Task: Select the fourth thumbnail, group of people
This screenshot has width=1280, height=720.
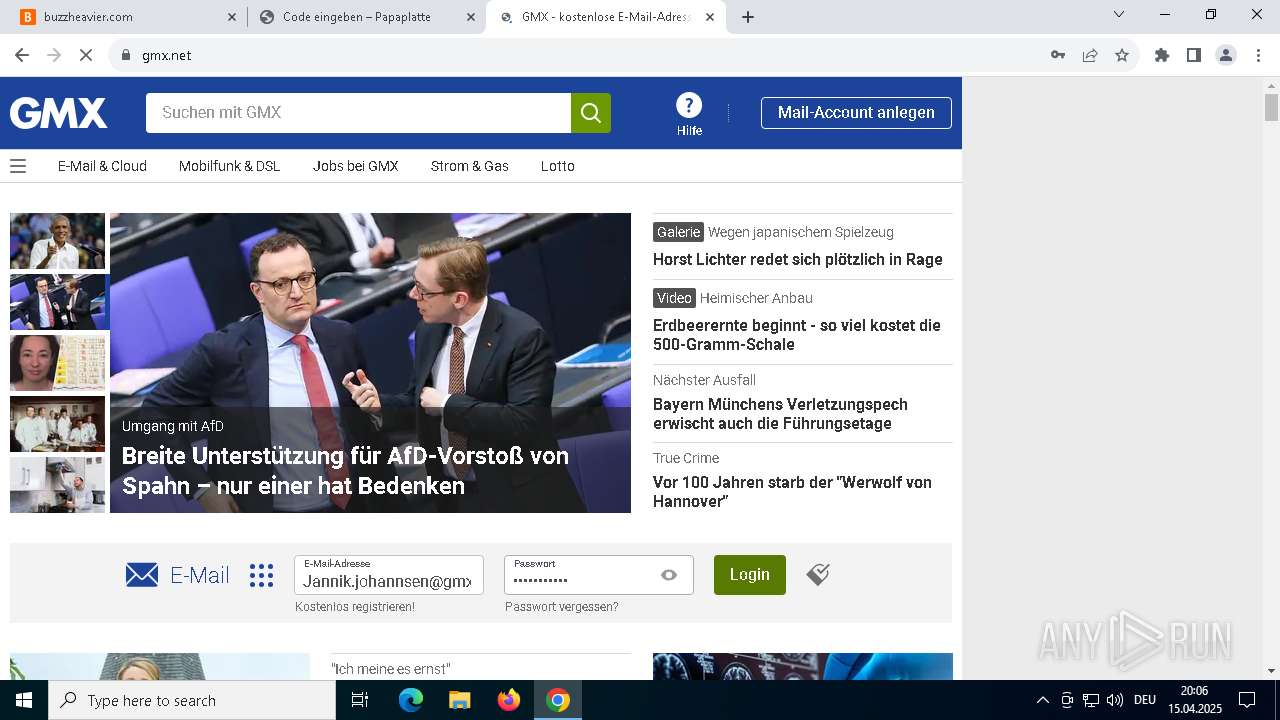Action: click(57, 424)
